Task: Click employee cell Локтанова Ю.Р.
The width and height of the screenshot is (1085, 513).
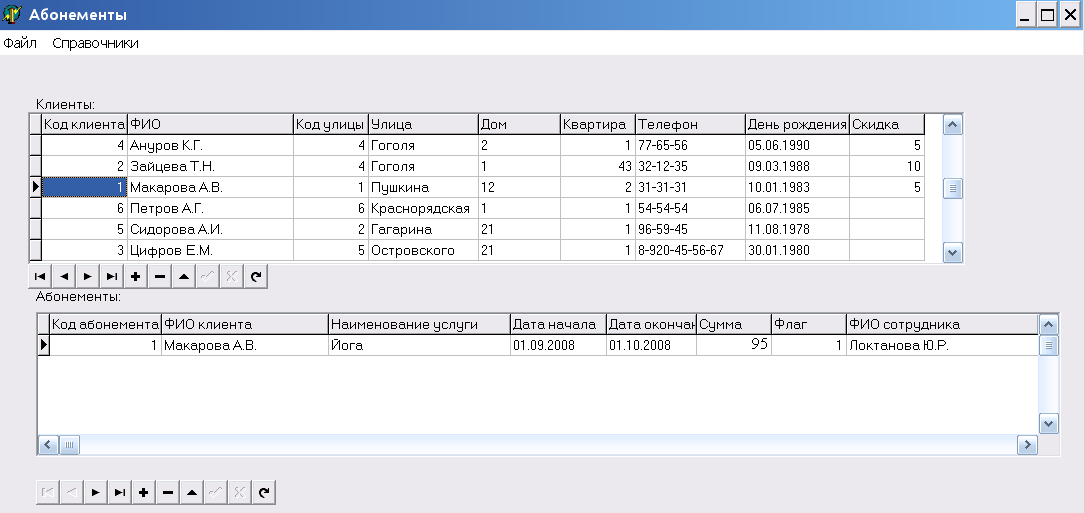Action: (942, 345)
